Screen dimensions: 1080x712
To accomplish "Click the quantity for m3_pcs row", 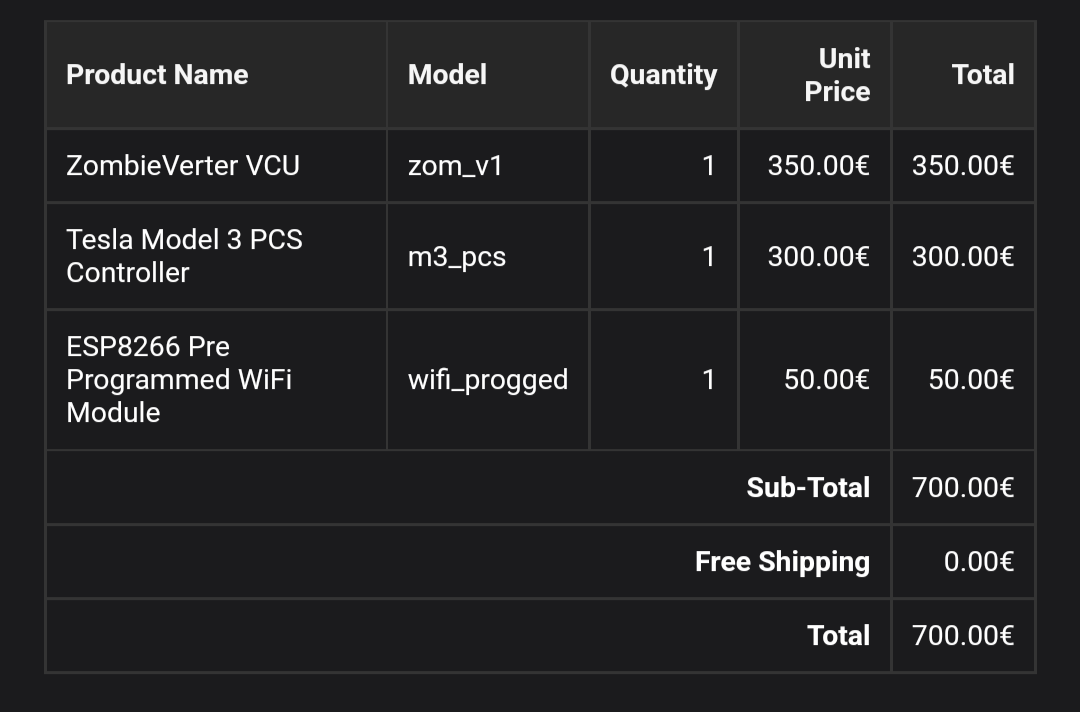I will click(708, 257).
